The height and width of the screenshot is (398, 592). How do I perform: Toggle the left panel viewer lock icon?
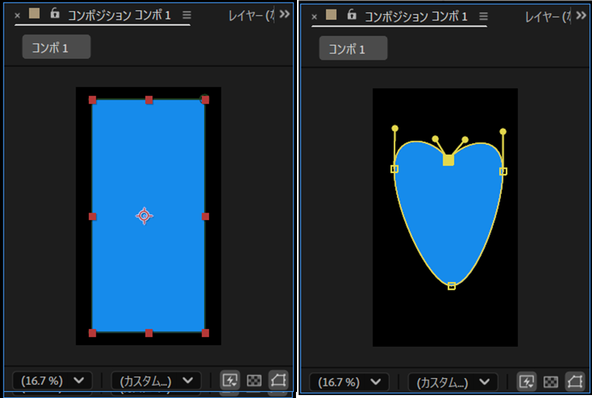pyautogui.click(x=55, y=14)
